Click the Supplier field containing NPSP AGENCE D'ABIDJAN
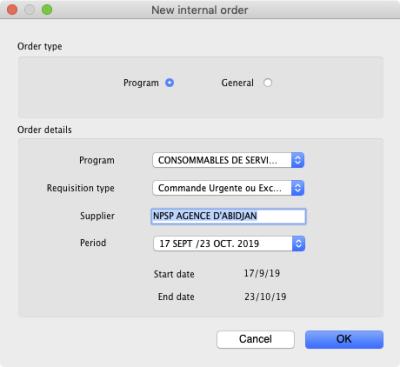The height and width of the screenshot is (367, 400). pyautogui.click(x=228, y=216)
